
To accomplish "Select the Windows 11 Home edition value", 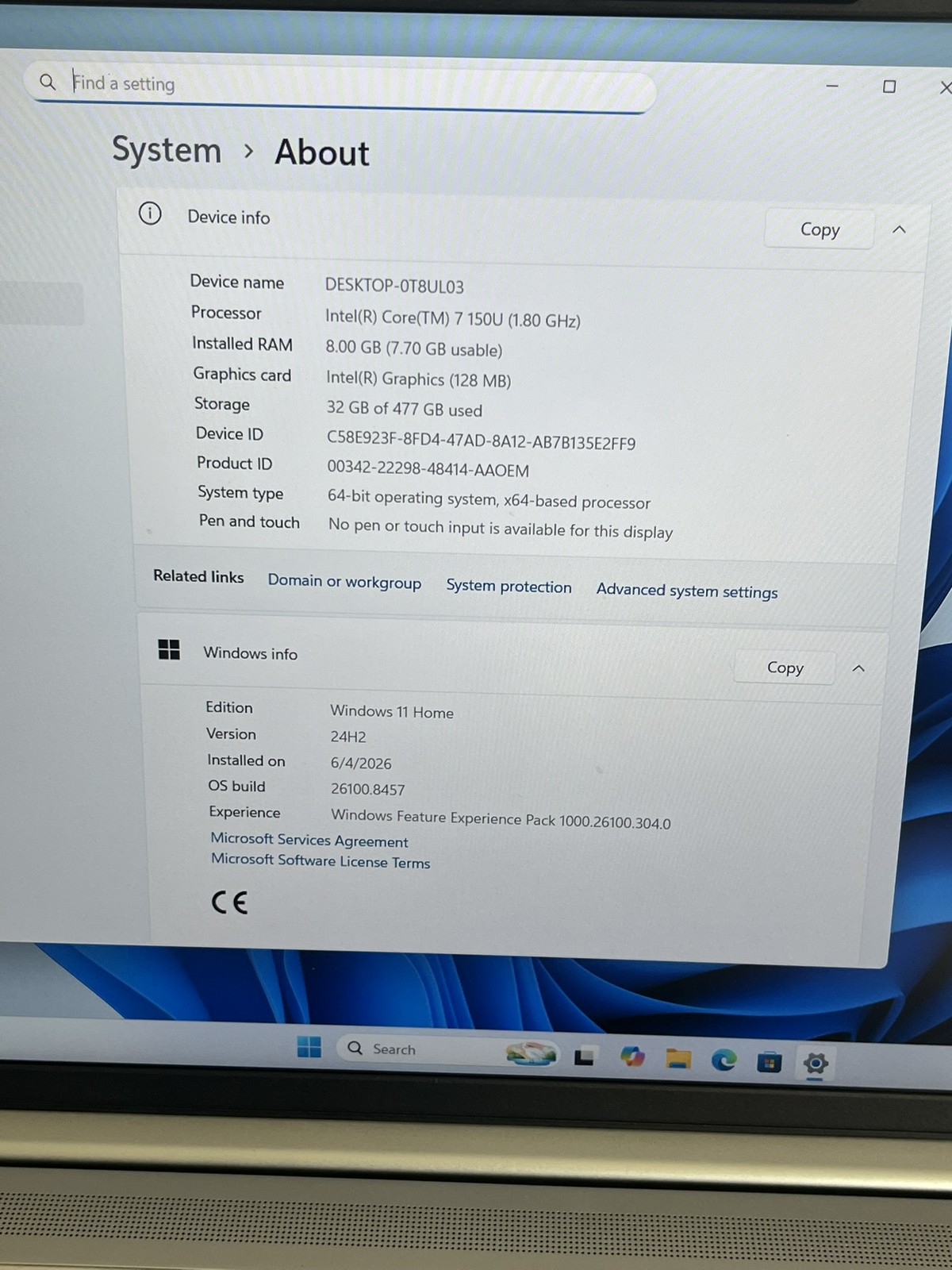I will [x=392, y=711].
